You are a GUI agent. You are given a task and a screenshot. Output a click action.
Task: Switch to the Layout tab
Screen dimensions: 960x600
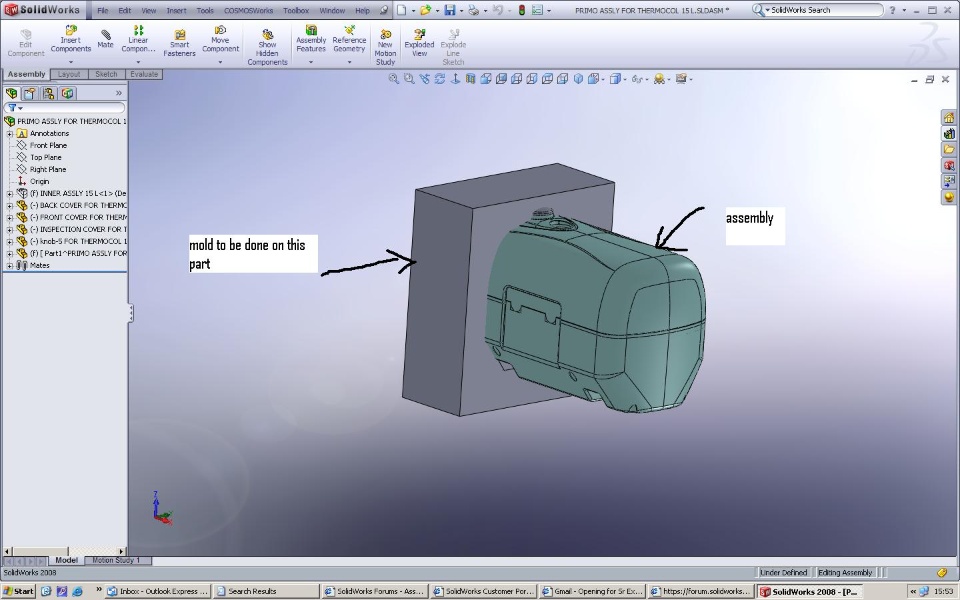pos(69,74)
